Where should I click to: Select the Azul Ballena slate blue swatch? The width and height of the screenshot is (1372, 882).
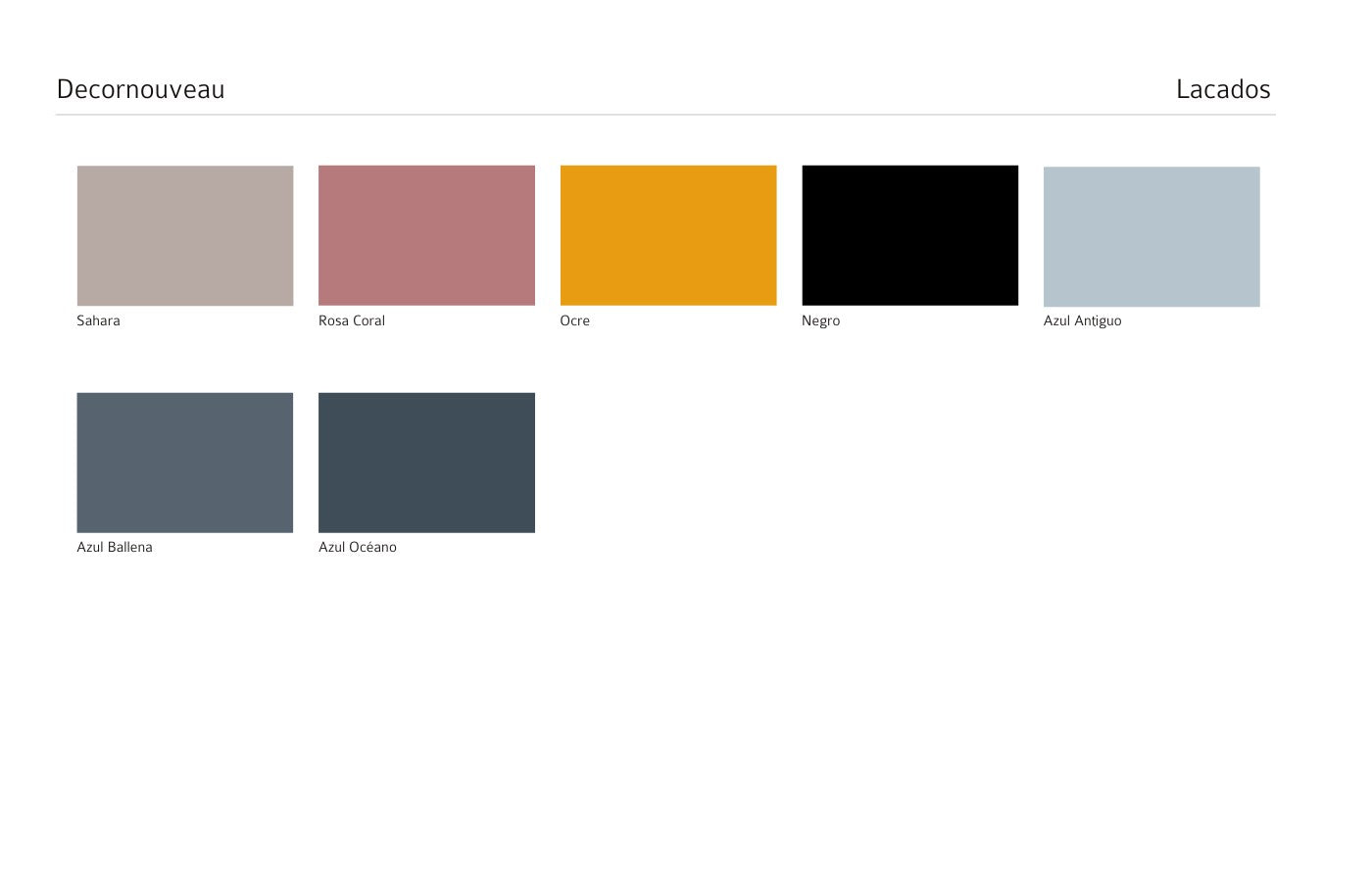[x=184, y=463]
